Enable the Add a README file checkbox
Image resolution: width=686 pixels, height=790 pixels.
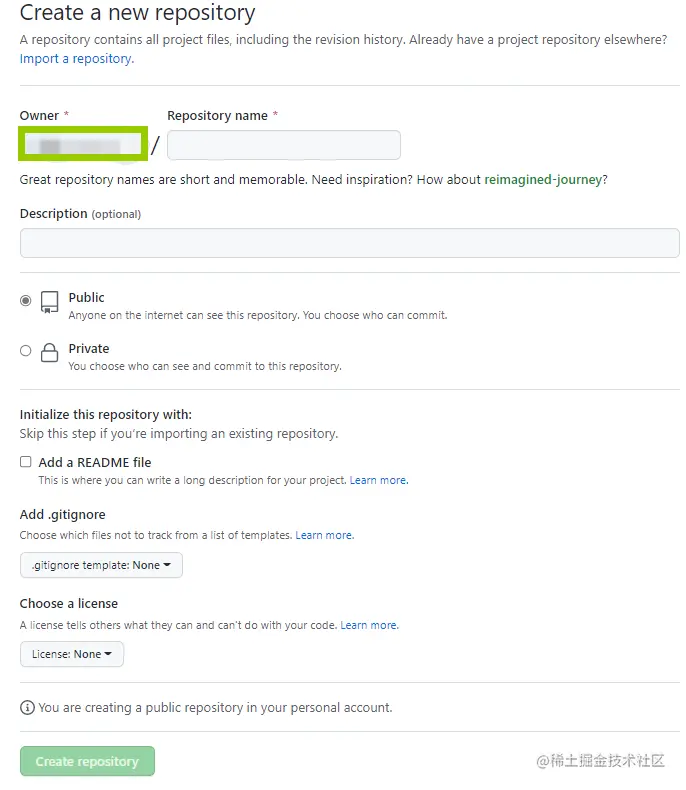click(26, 463)
